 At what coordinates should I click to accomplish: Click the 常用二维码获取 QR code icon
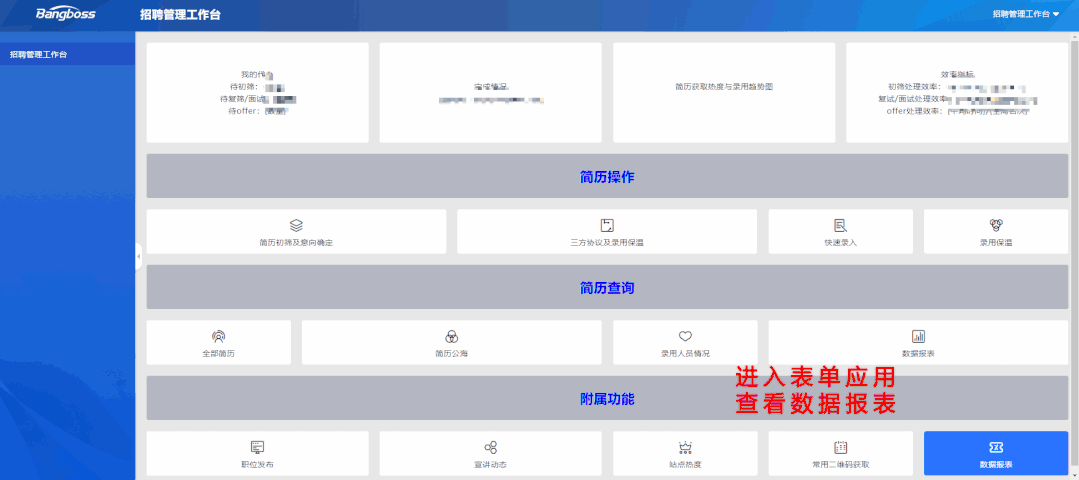coord(840,448)
